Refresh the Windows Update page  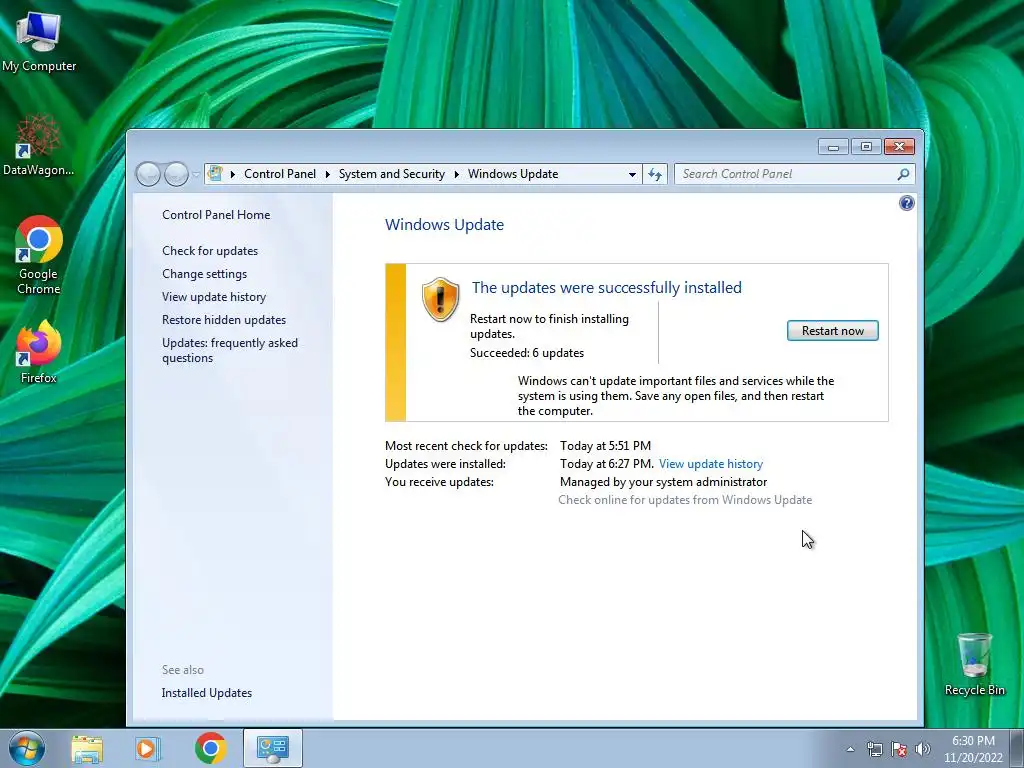click(x=655, y=174)
